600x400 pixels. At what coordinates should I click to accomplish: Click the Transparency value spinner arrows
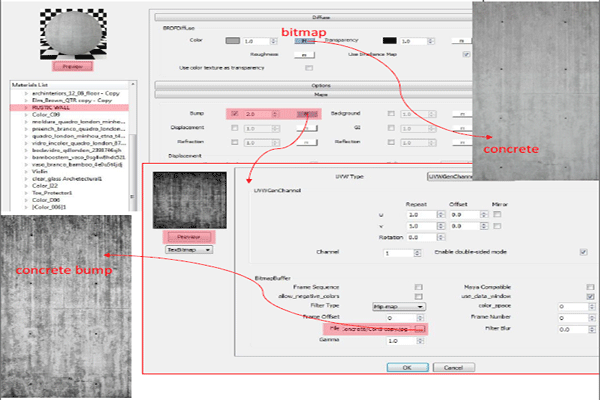click(431, 41)
